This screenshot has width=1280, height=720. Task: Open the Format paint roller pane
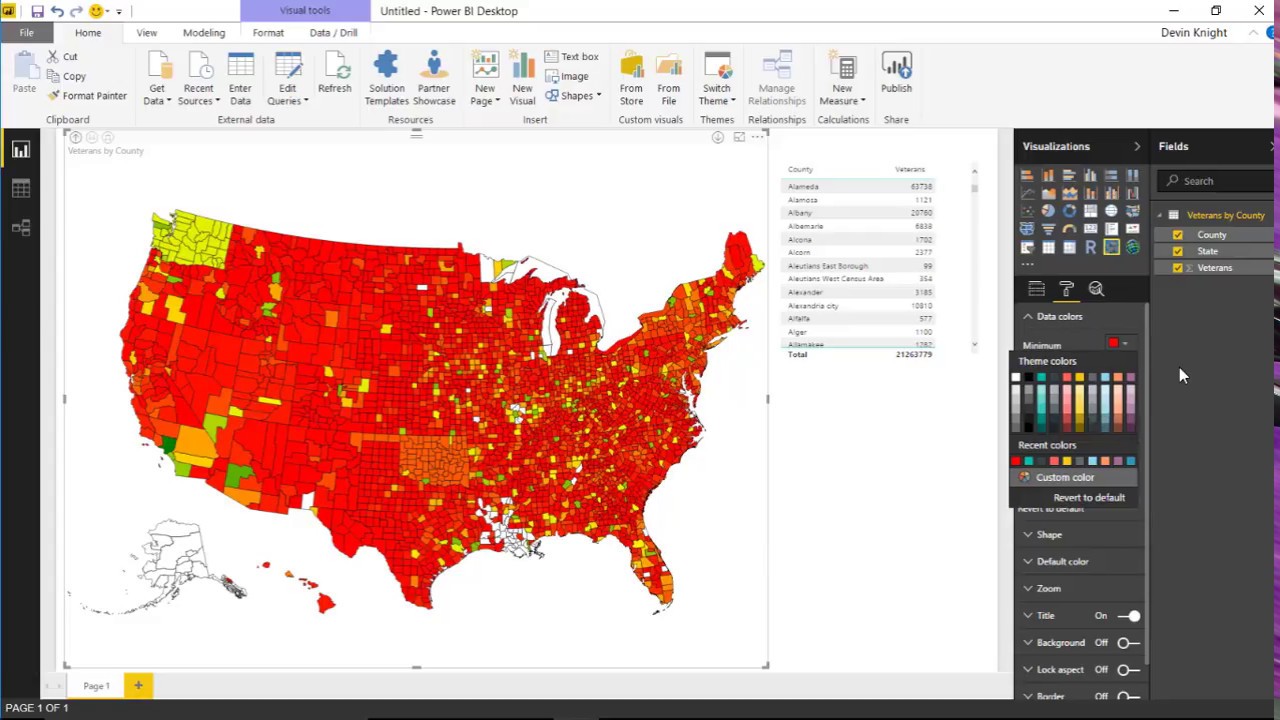point(1066,289)
